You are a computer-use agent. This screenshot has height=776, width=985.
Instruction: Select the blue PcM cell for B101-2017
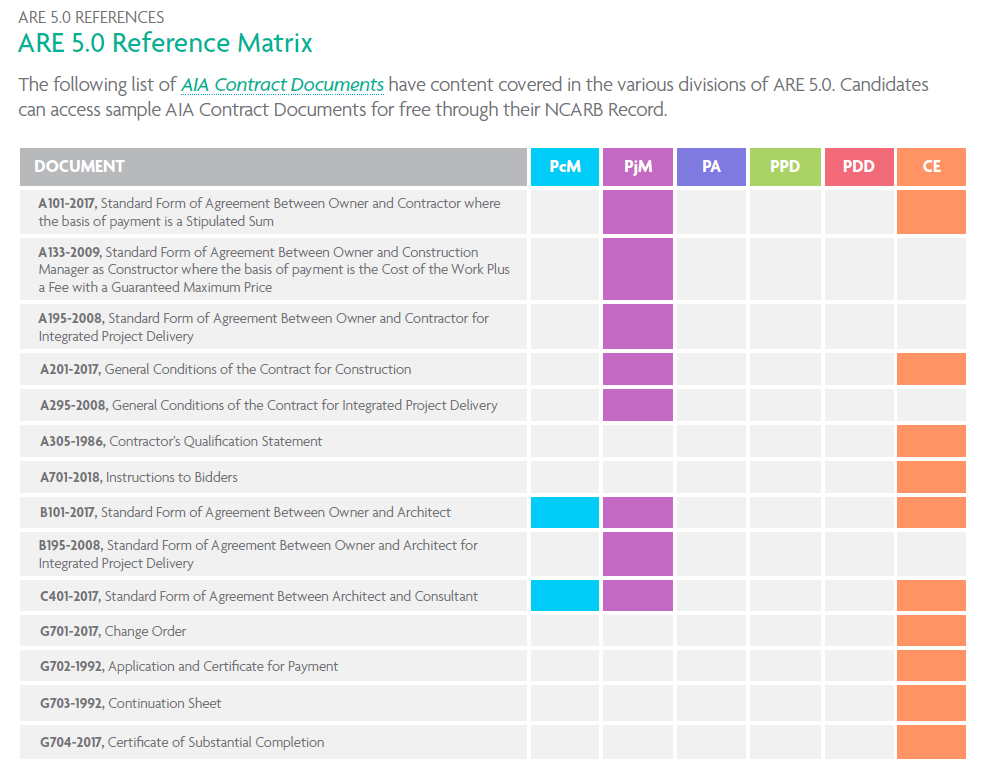(564, 512)
